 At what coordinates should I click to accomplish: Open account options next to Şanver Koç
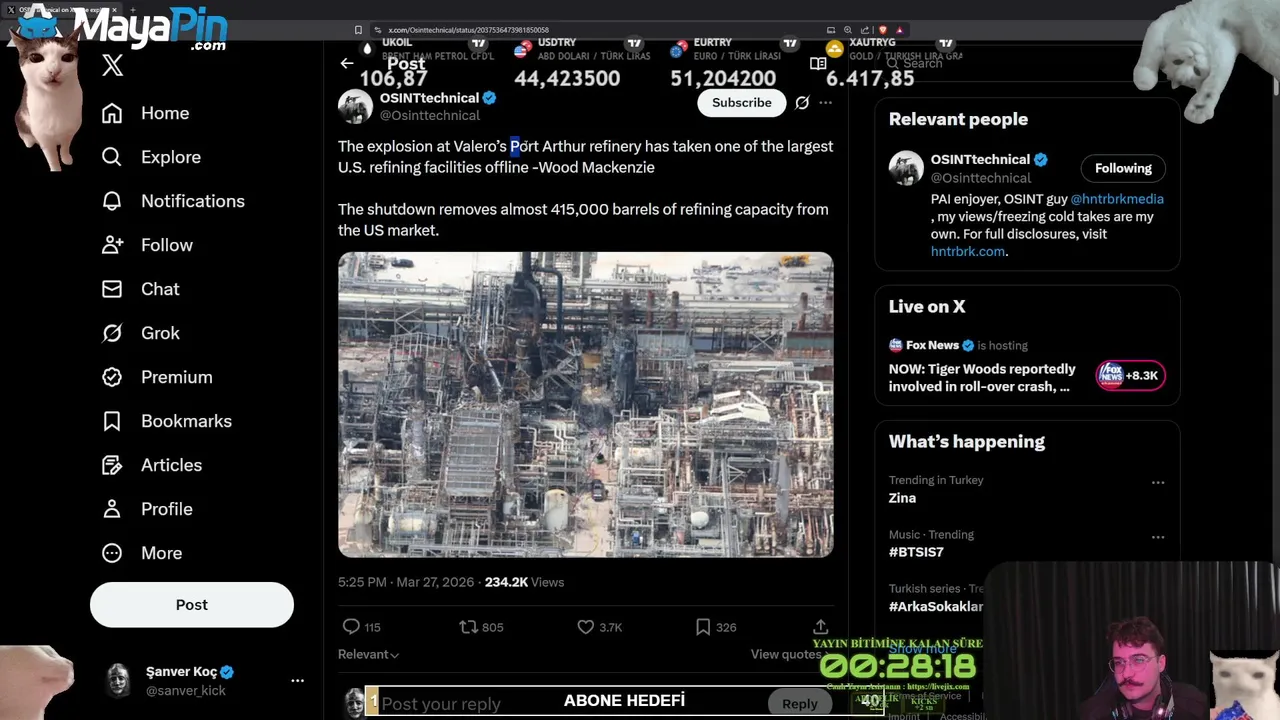[297, 680]
